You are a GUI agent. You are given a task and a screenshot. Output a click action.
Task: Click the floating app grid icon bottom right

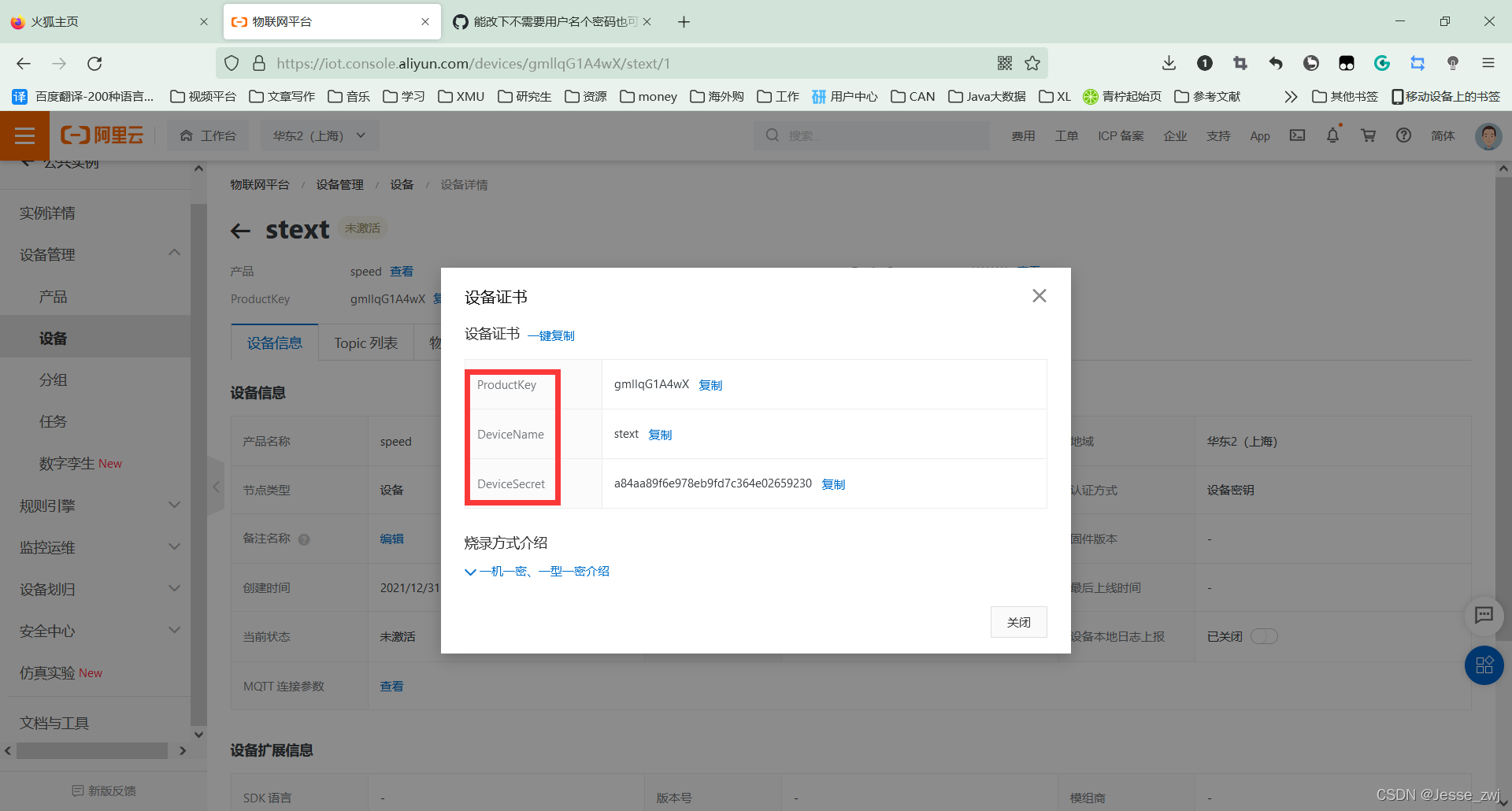click(1484, 665)
